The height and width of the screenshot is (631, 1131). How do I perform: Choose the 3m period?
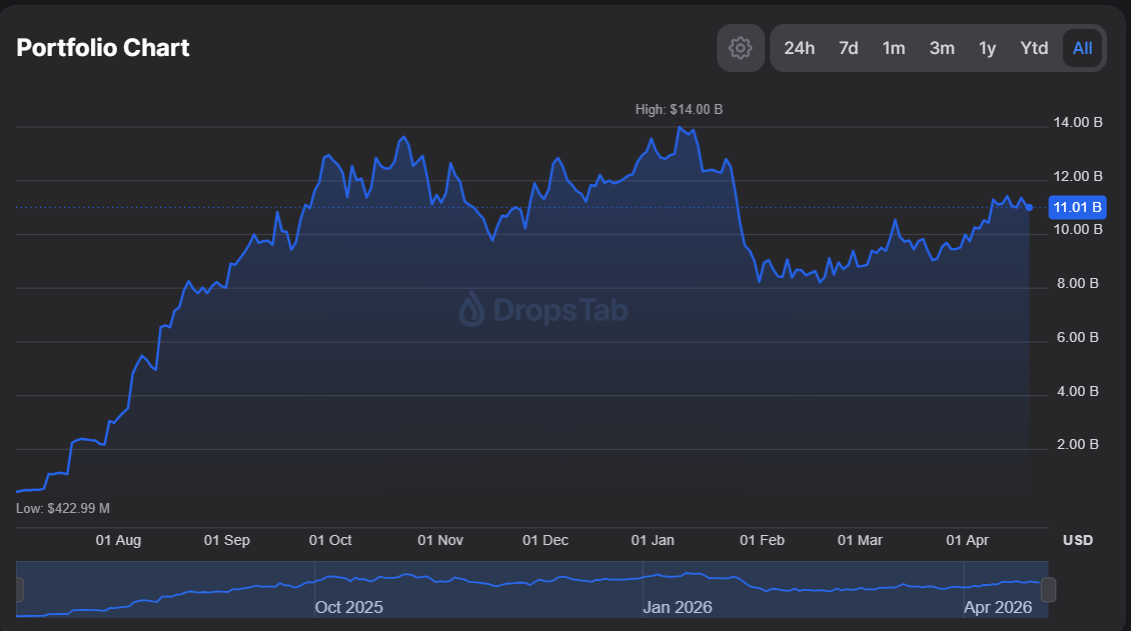point(941,47)
